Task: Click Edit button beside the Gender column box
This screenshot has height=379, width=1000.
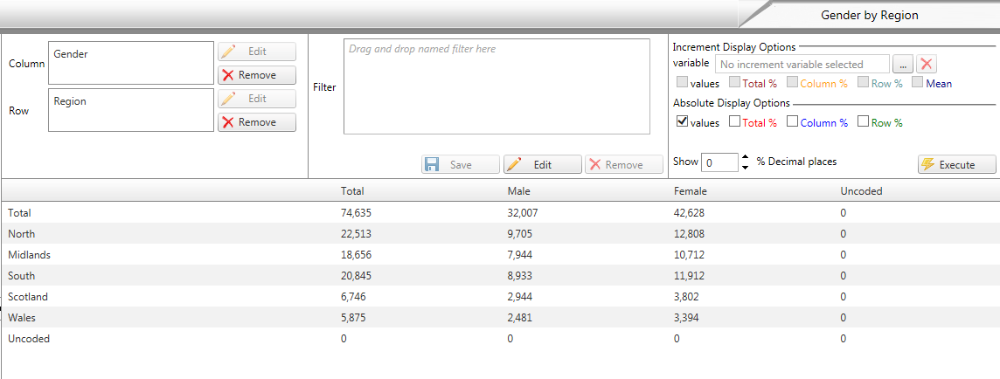Action: coord(257,52)
